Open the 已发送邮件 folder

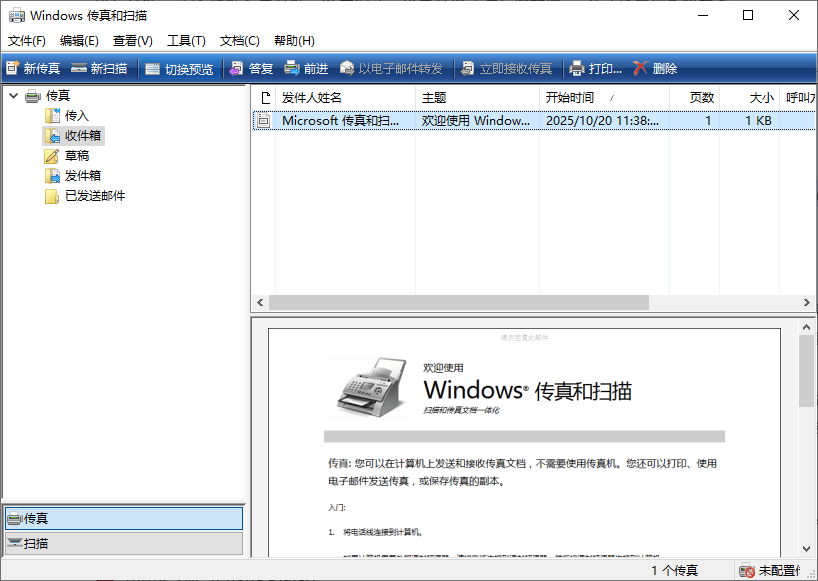point(94,196)
